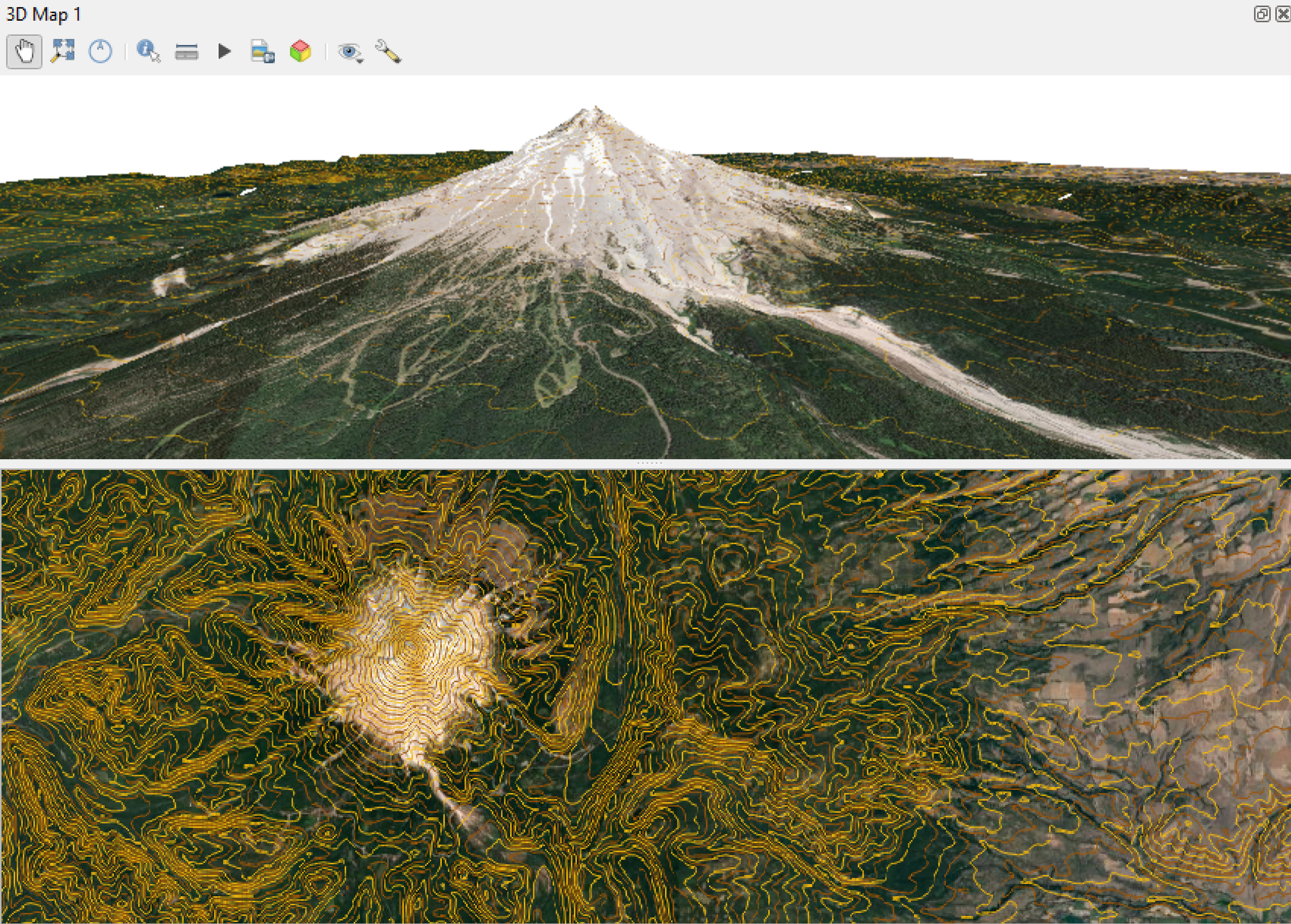Open Configure with the wrench icon
The width and height of the screenshot is (1291, 924).
coord(388,51)
